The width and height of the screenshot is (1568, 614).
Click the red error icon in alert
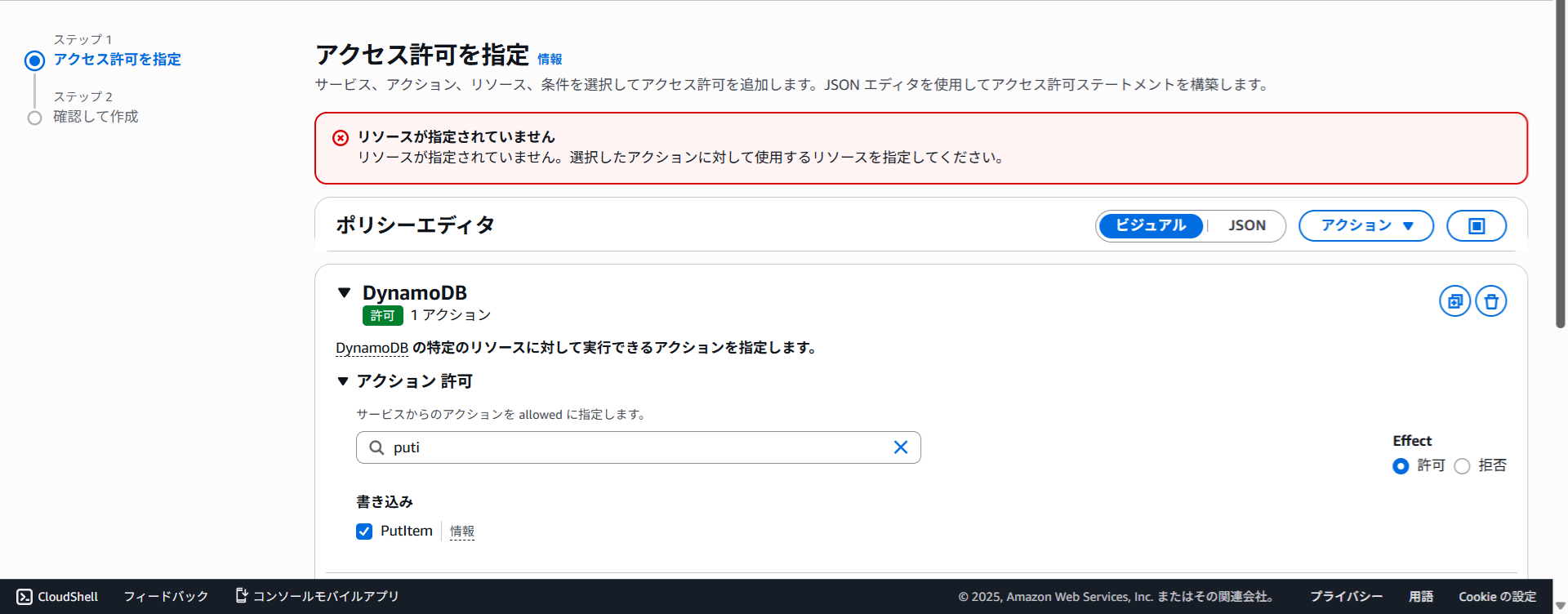[341, 138]
